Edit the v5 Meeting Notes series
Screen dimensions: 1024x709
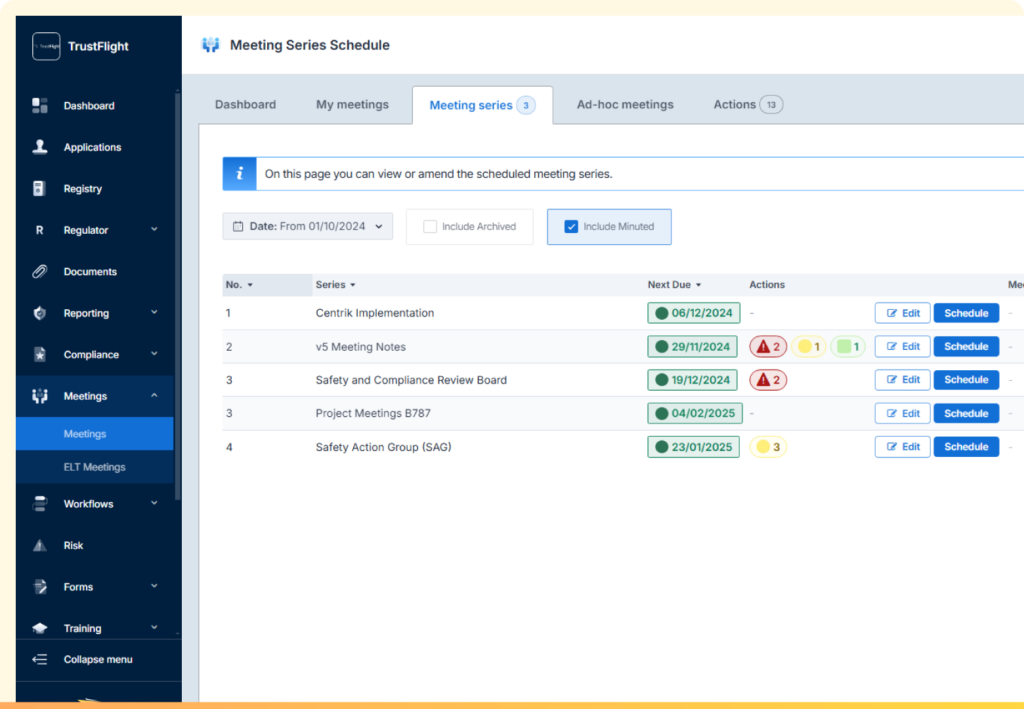(901, 346)
